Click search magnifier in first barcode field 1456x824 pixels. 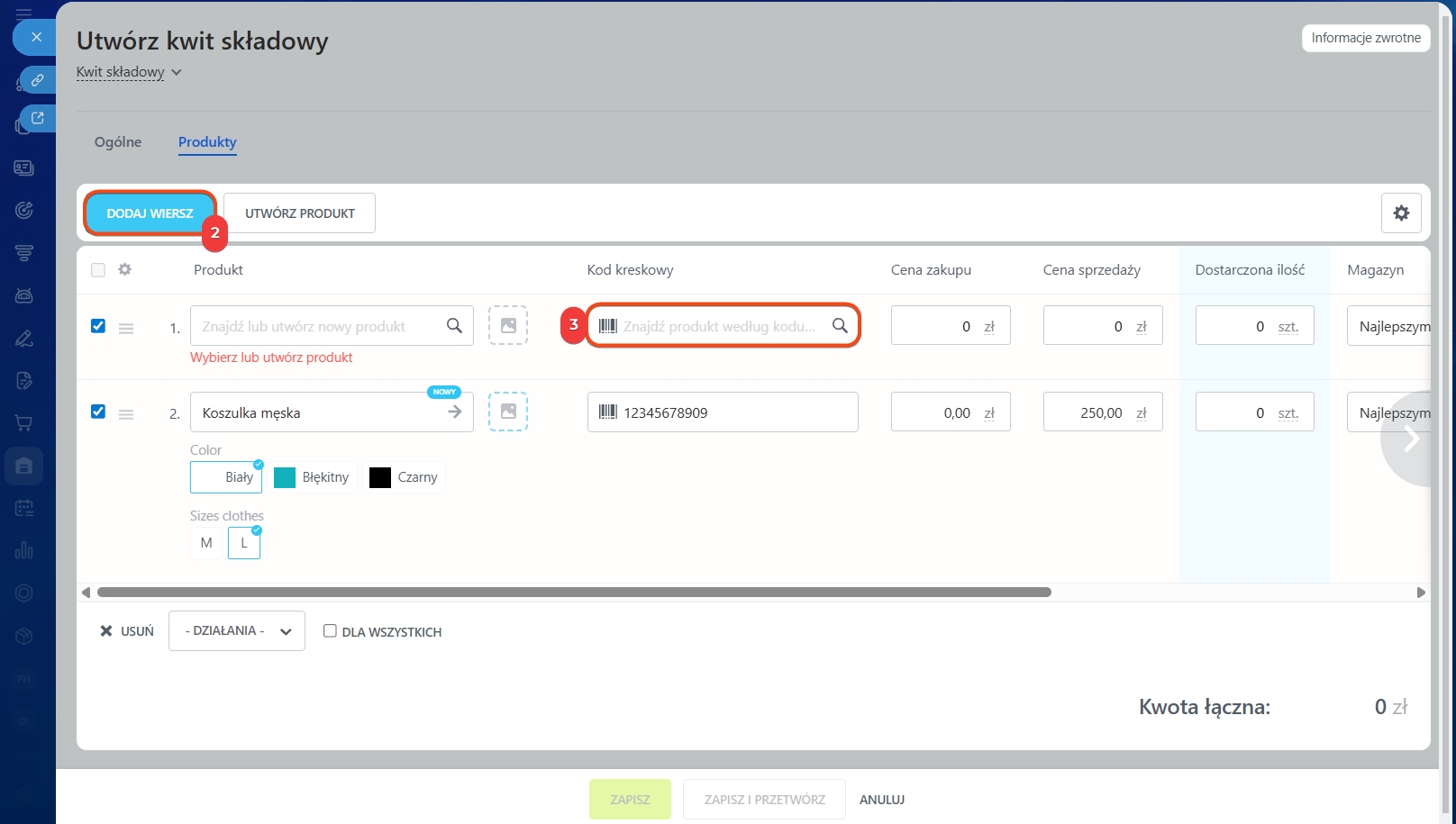pyautogui.click(x=840, y=326)
